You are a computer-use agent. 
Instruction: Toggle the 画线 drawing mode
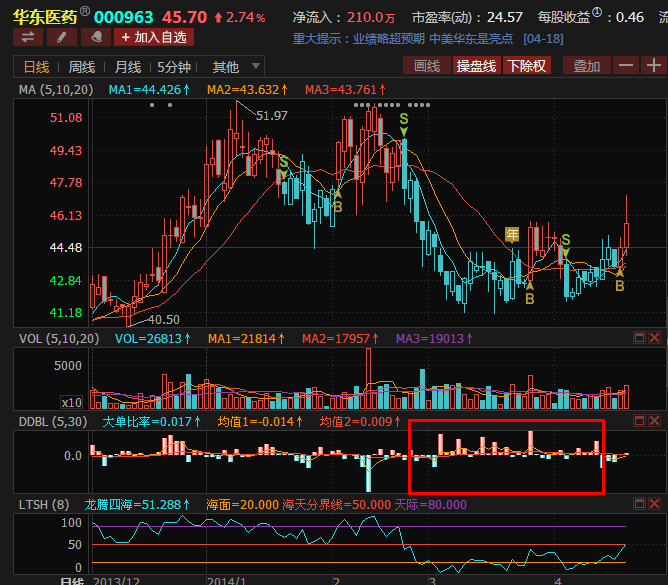point(427,66)
